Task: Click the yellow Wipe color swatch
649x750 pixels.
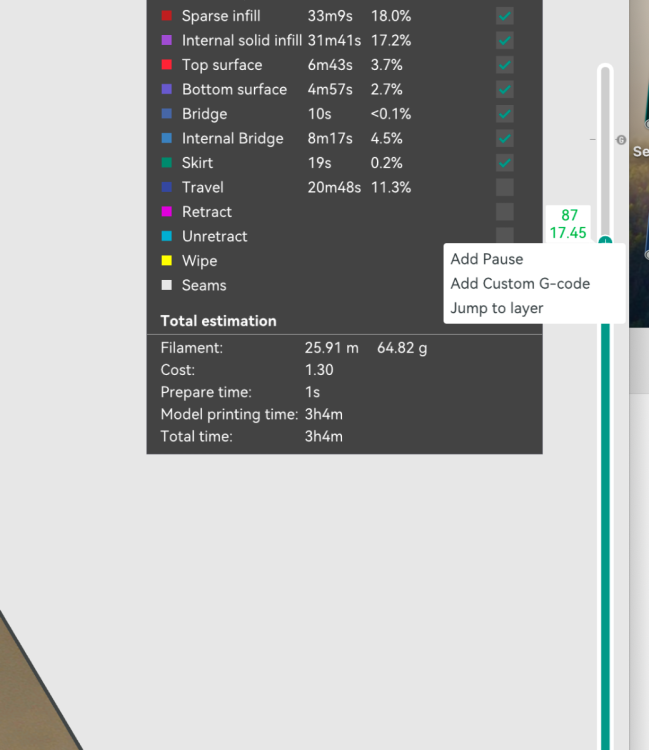Action: click(x=166, y=261)
